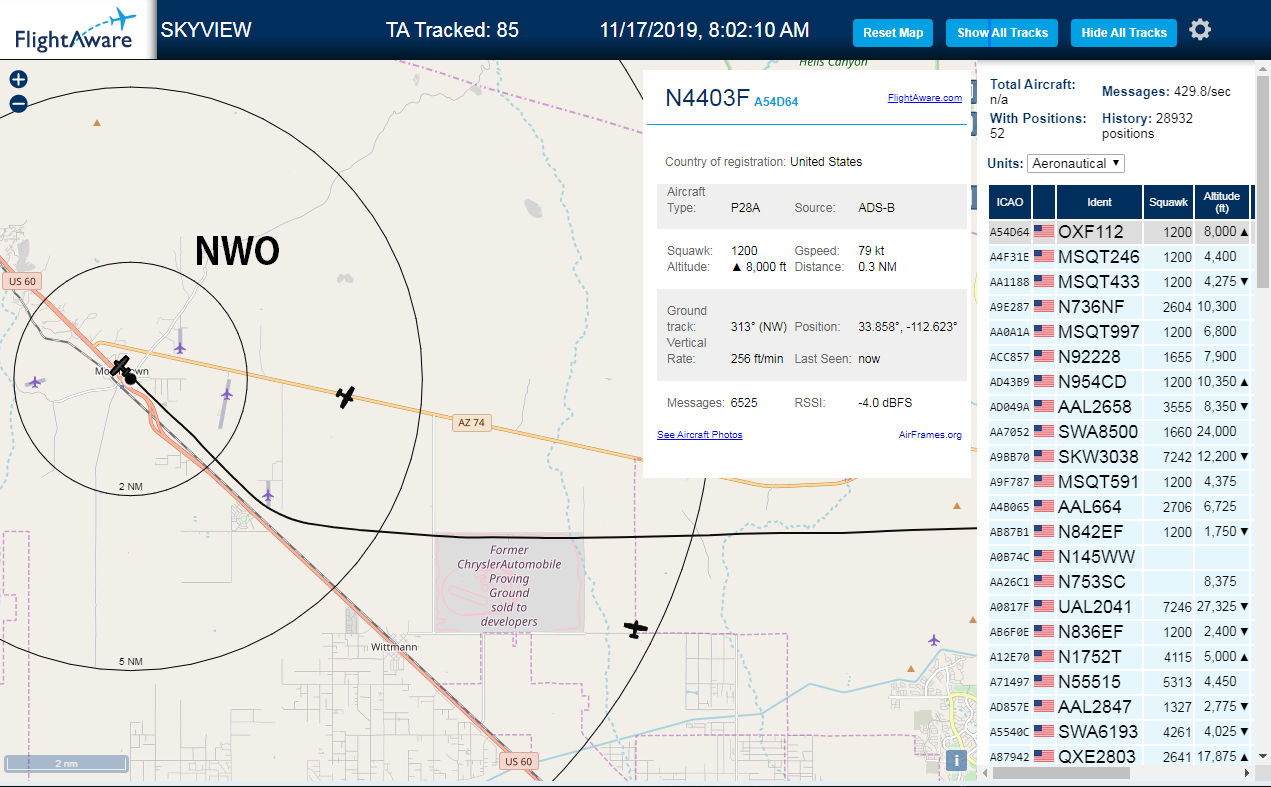1271x787 pixels.
Task: Click the blue info icon on map
Action: (956, 761)
